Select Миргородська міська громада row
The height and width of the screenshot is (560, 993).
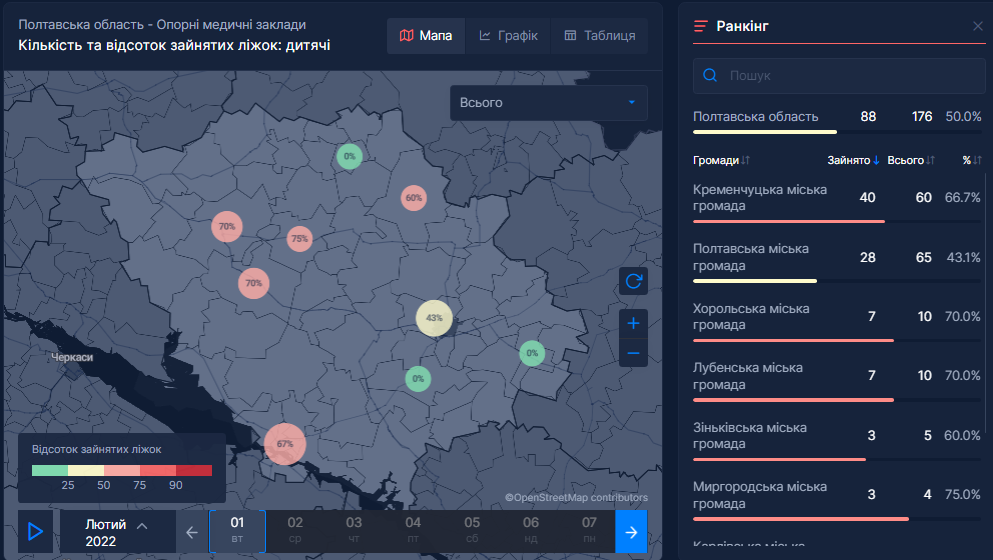pos(837,499)
